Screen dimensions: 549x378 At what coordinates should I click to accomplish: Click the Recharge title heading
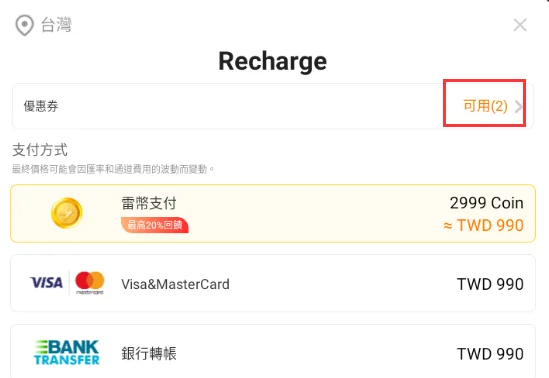pos(273,61)
